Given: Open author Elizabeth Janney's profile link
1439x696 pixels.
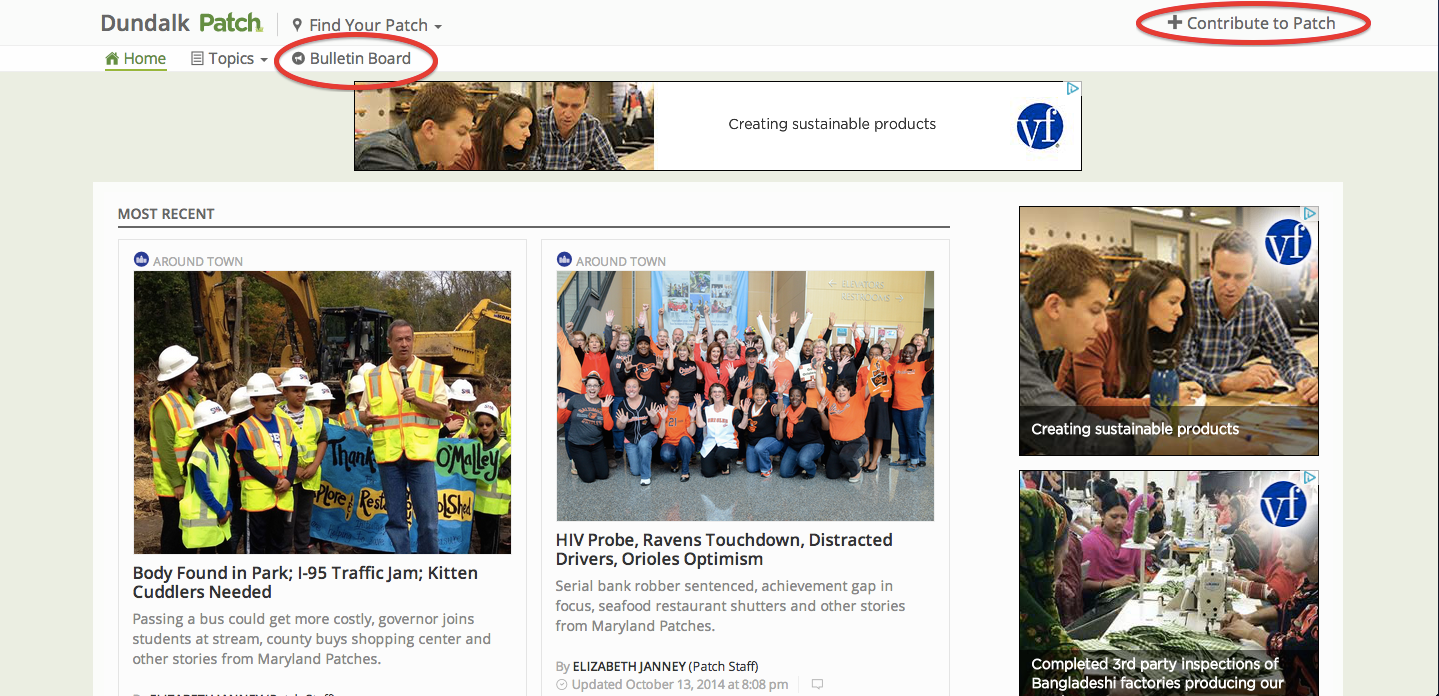Looking at the screenshot, I should 629,666.
